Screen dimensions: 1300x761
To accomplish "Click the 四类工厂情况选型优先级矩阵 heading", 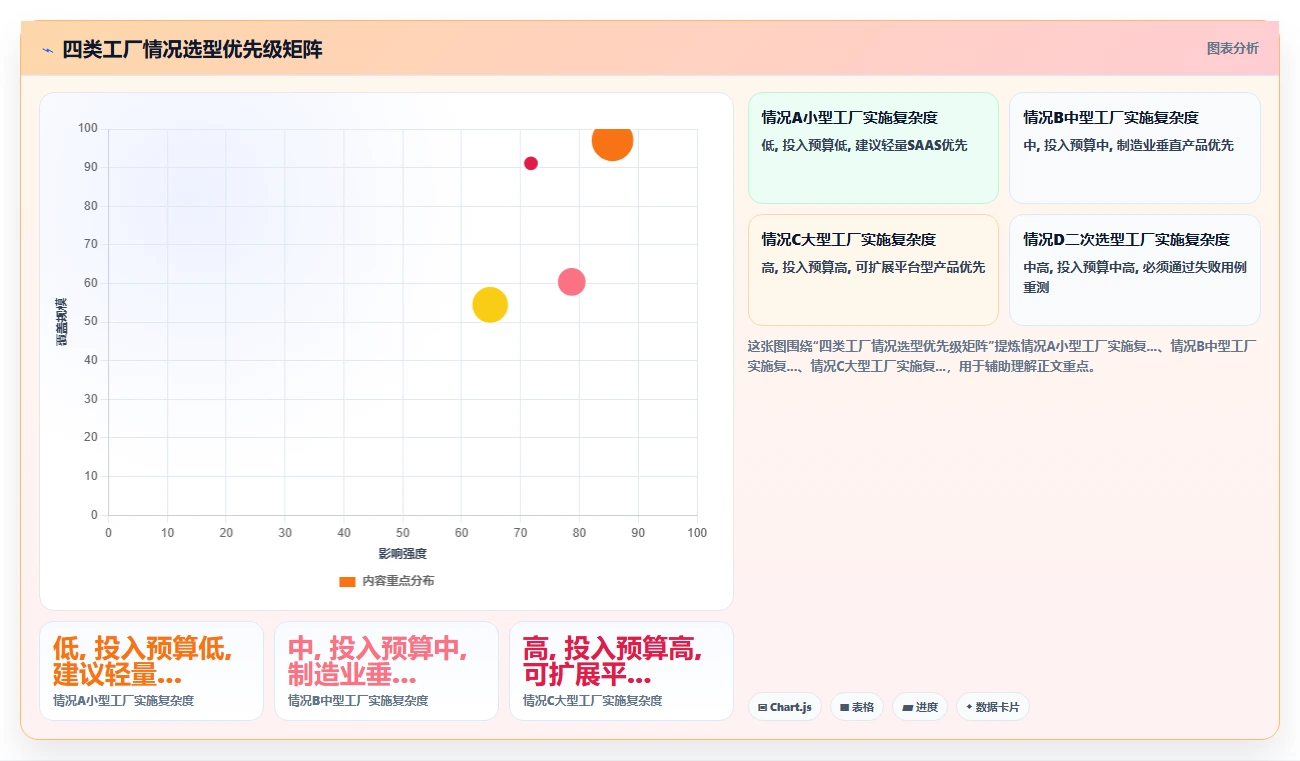I will pyautogui.click(x=192, y=49).
